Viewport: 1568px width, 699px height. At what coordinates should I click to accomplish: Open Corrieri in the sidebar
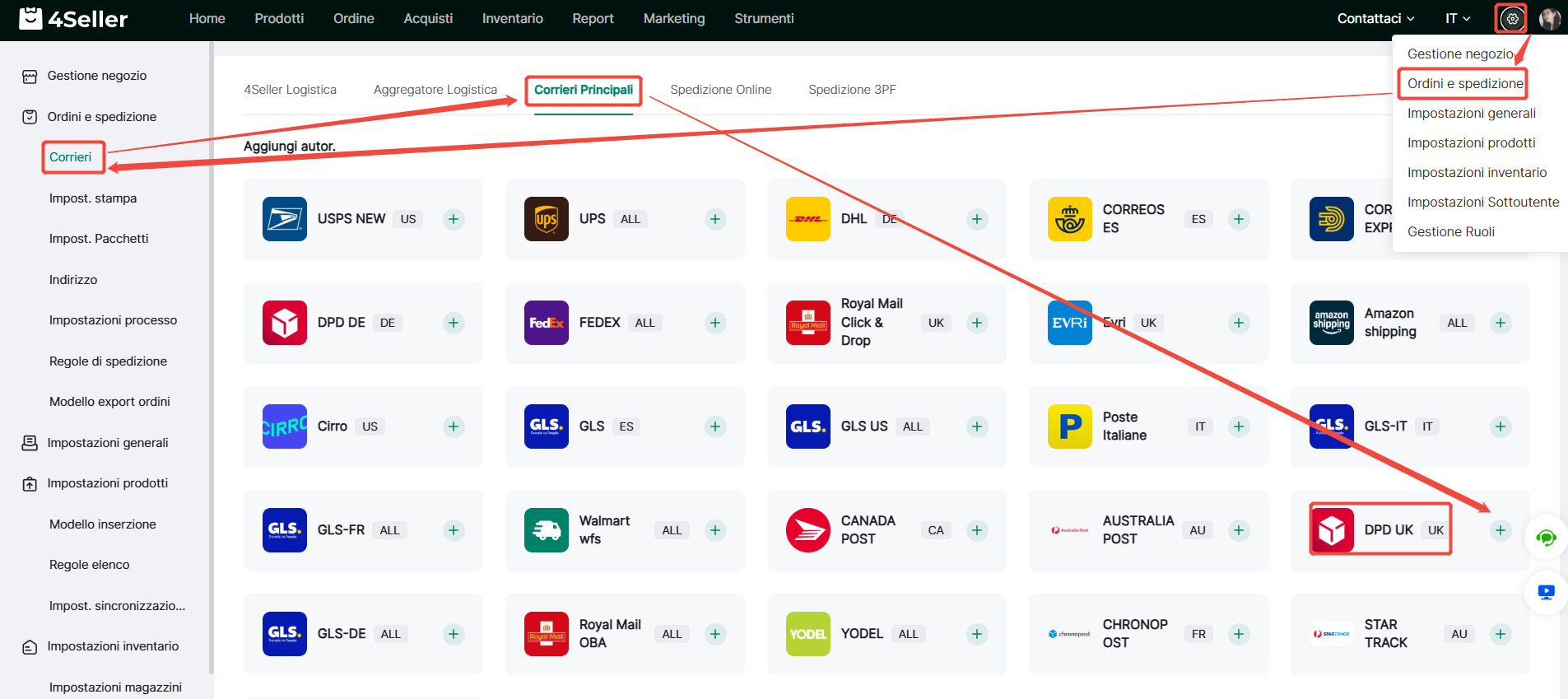[71, 157]
